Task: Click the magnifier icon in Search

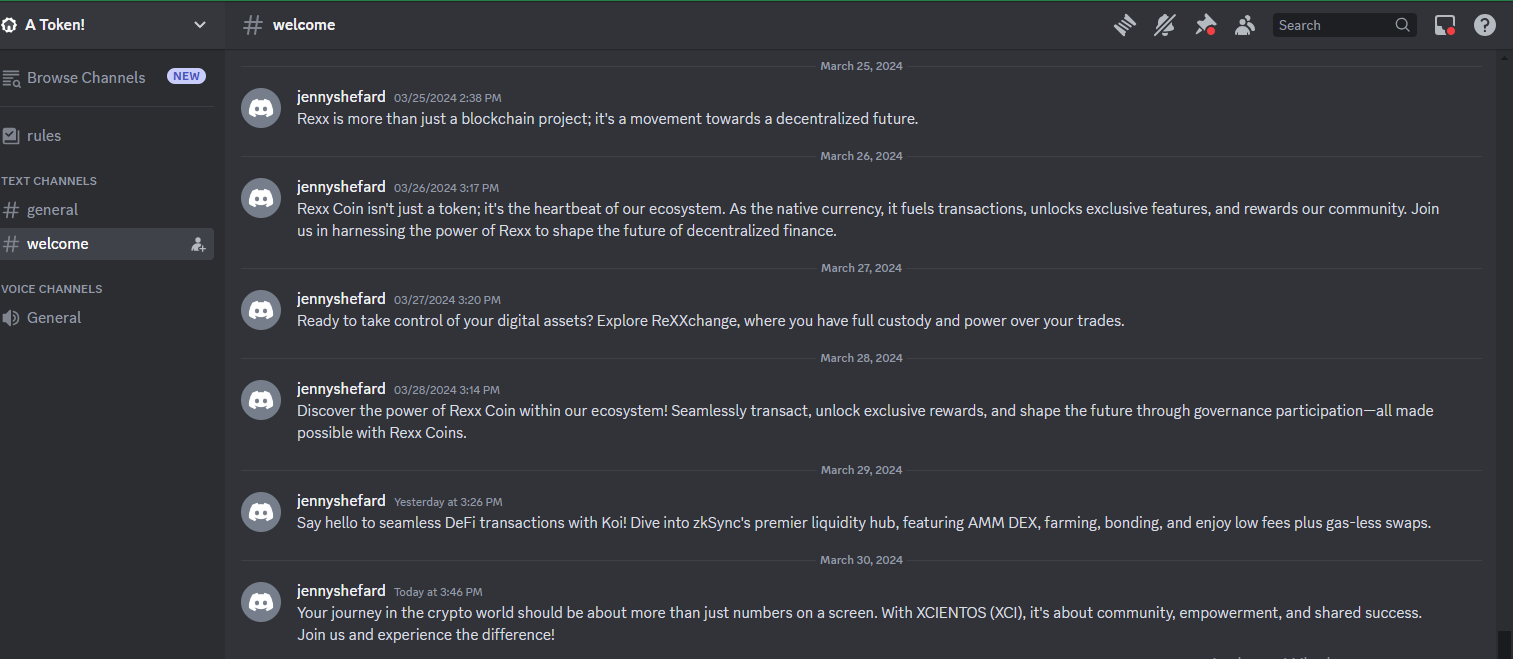Action: click(1403, 25)
